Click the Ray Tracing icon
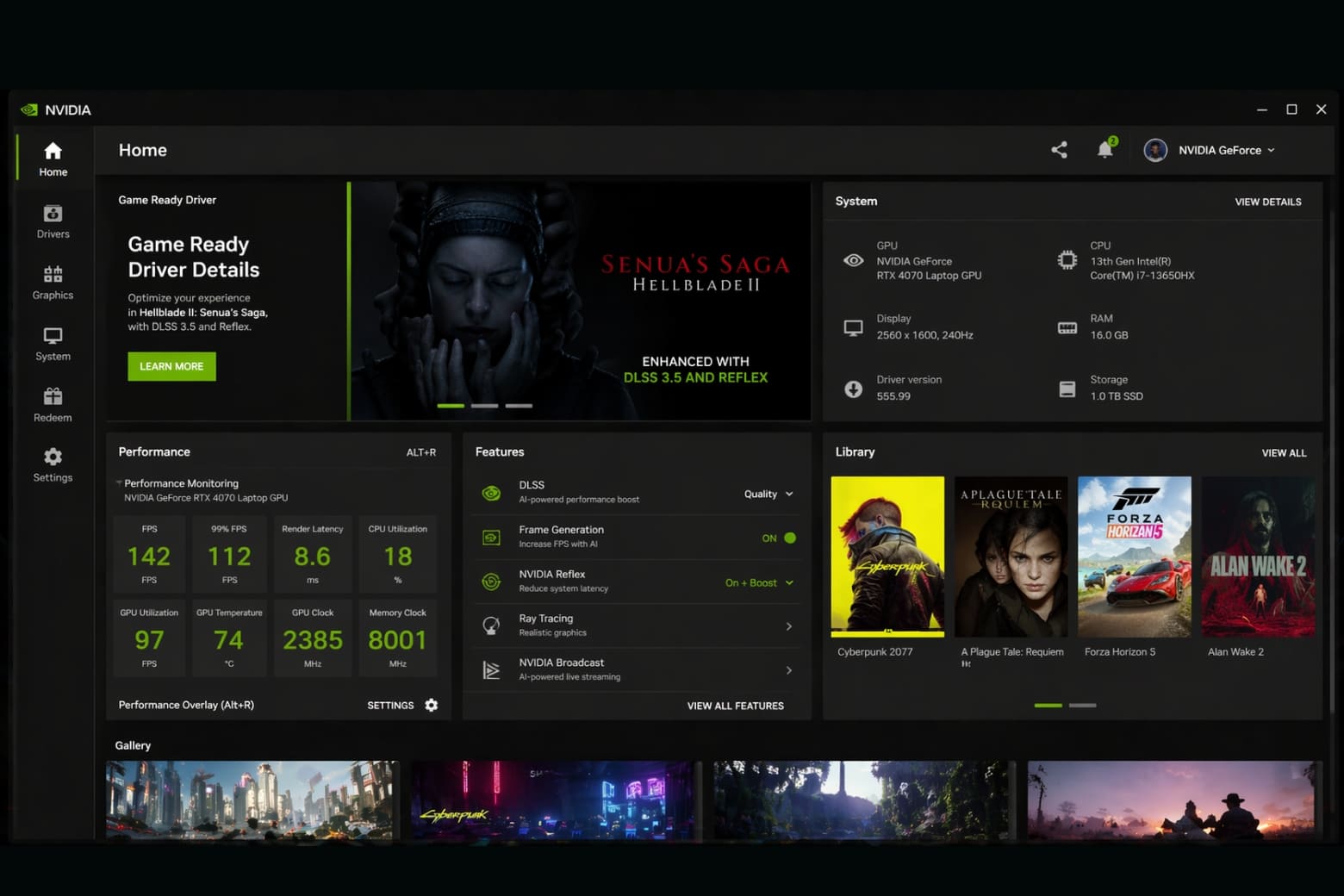The height and width of the screenshot is (896, 1344). [491, 625]
